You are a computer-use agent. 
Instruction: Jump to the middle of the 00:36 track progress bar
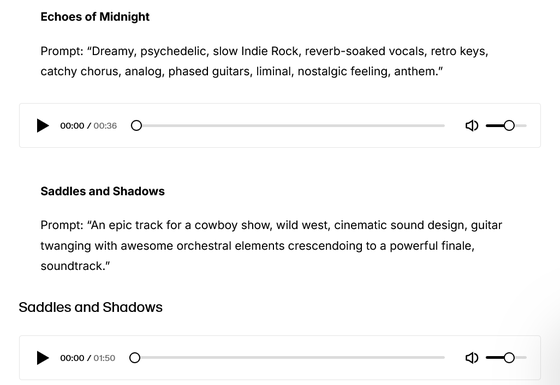(x=288, y=126)
